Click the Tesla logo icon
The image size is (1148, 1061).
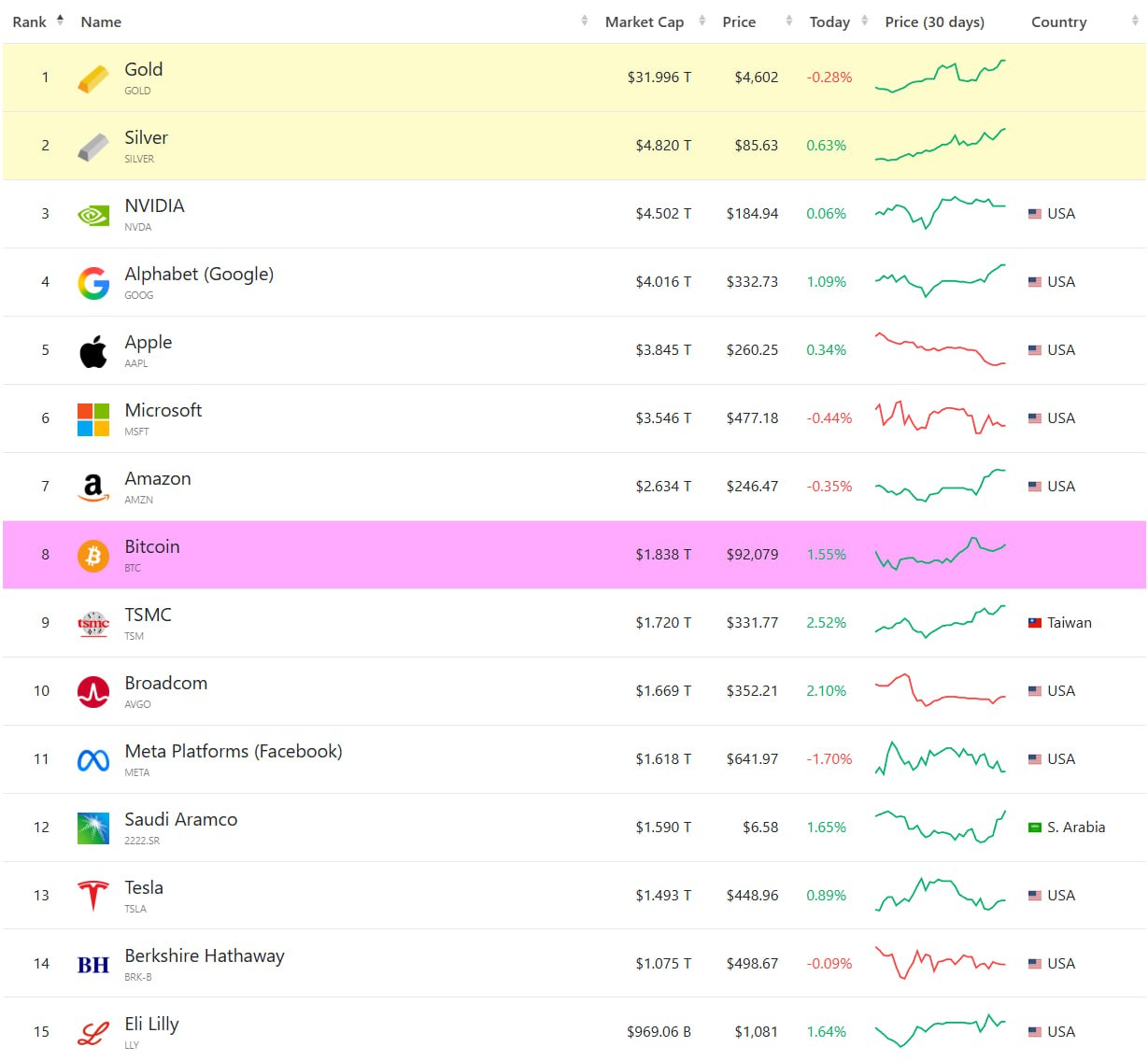click(x=92, y=897)
